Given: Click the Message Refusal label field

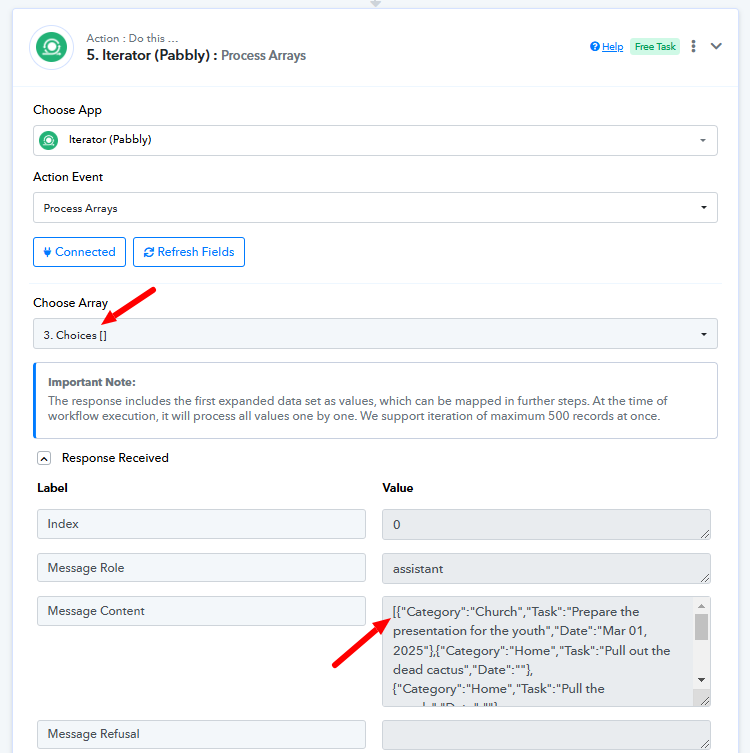Looking at the screenshot, I should [x=201, y=734].
